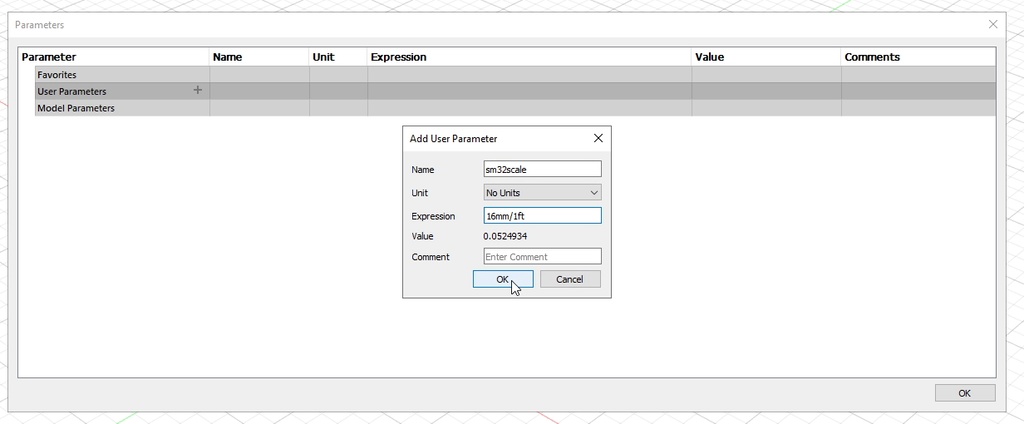Click the Name input field
The width and height of the screenshot is (1024, 424).
(542, 169)
